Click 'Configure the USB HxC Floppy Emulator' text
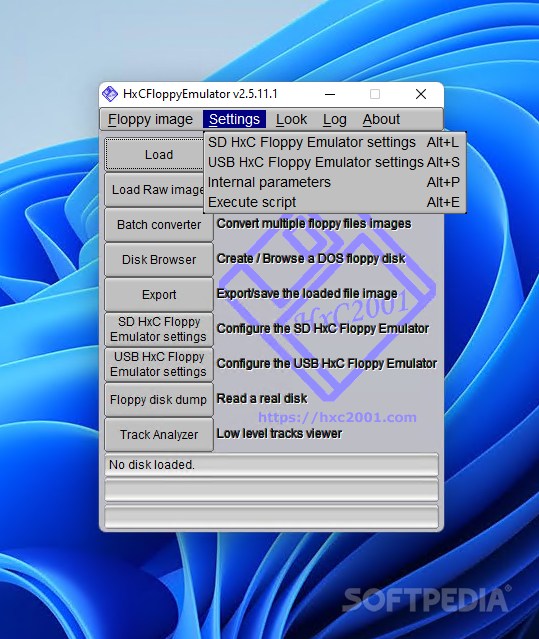Viewport: 539px width, 639px height. pos(327,364)
